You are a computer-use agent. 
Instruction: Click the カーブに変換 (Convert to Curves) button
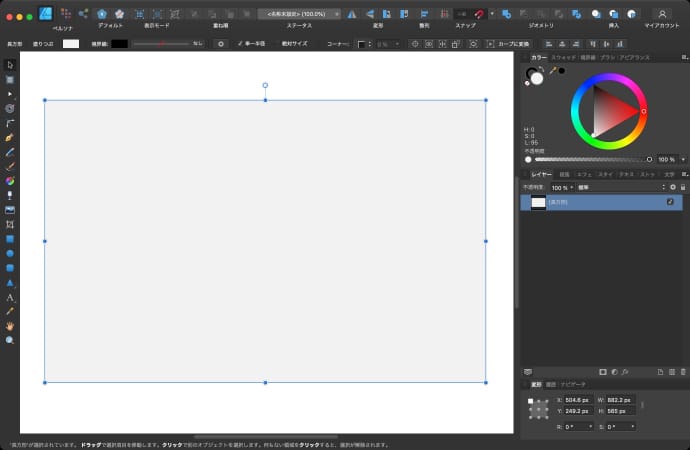click(508, 44)
